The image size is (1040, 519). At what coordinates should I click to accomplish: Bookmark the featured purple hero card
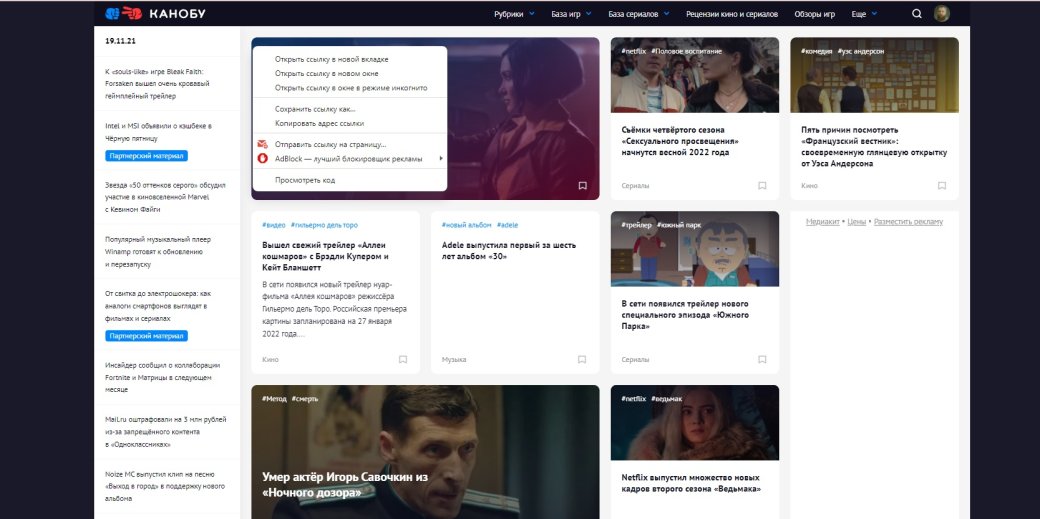tap(582, 186)
